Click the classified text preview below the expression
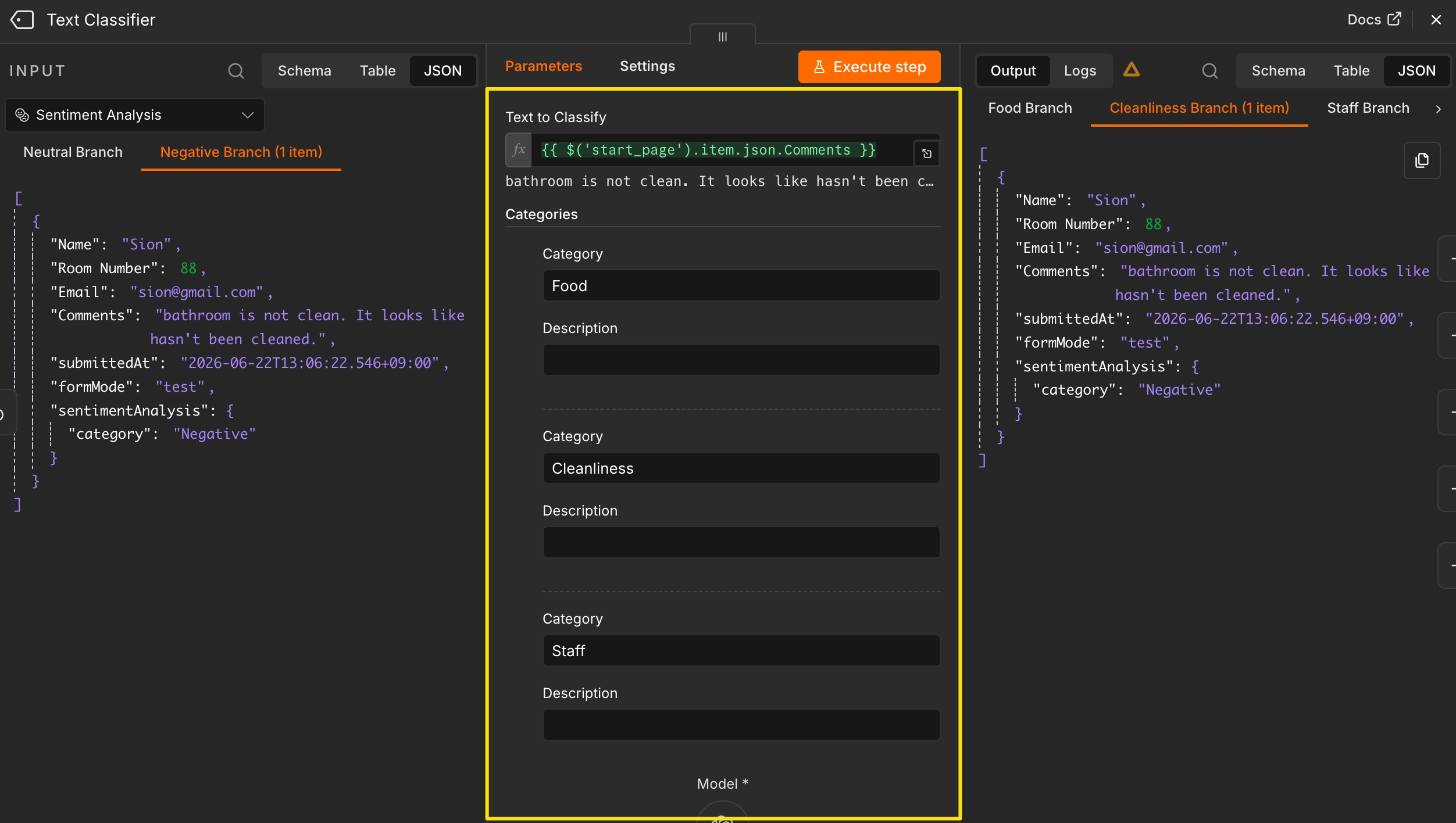Screen dimensions: 1456x823 pyautogui.click(x=720, y=181)
